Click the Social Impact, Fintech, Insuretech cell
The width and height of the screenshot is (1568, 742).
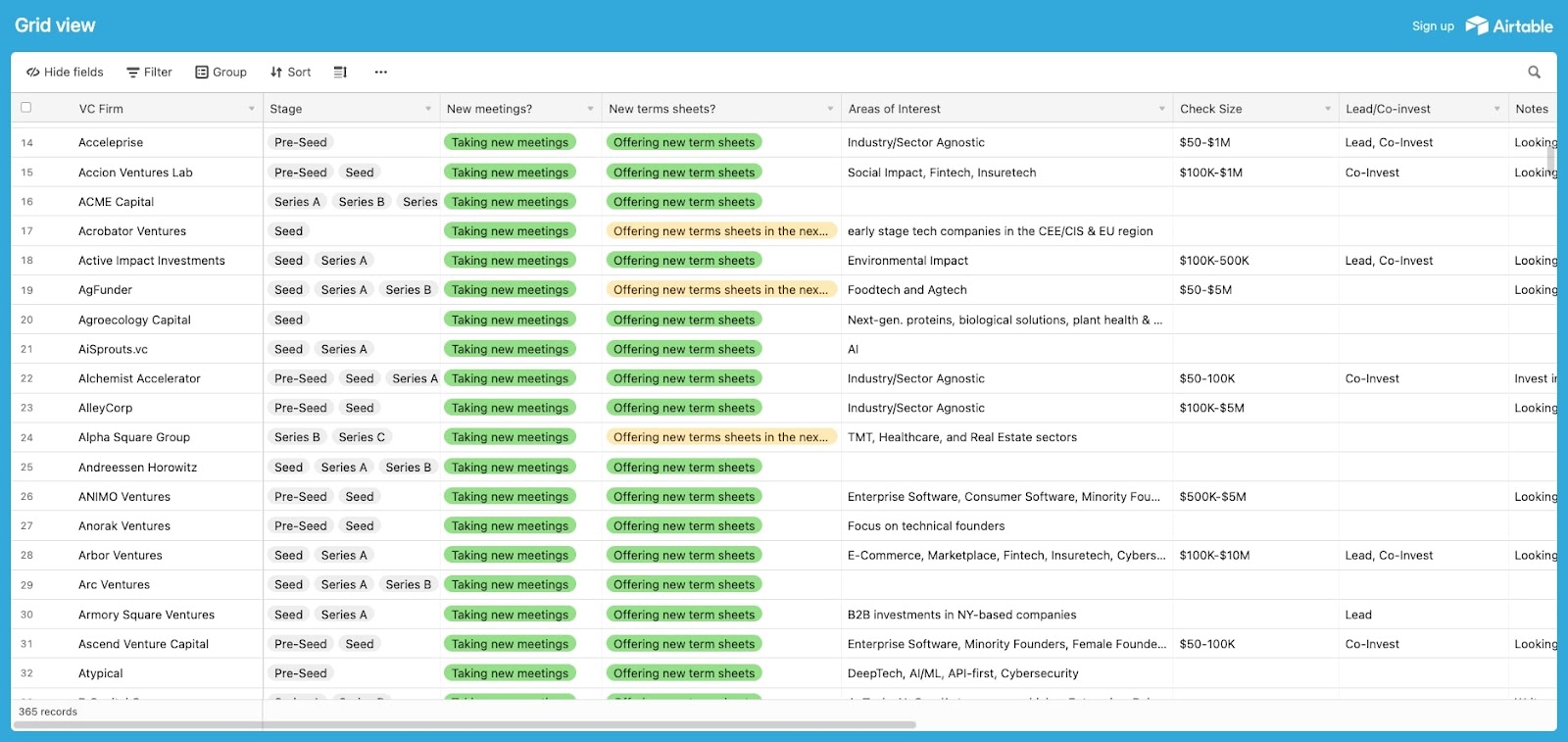click(1006, 173)
